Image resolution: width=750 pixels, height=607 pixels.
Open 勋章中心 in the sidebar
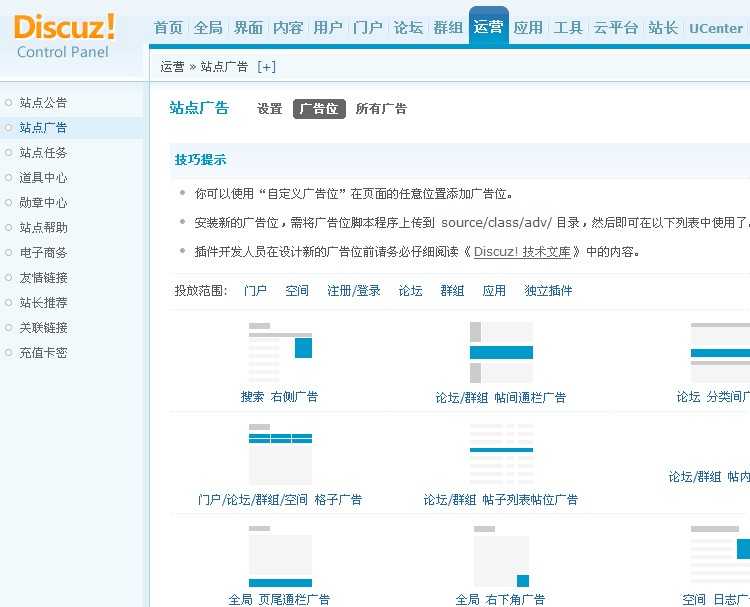pos(43,203)
